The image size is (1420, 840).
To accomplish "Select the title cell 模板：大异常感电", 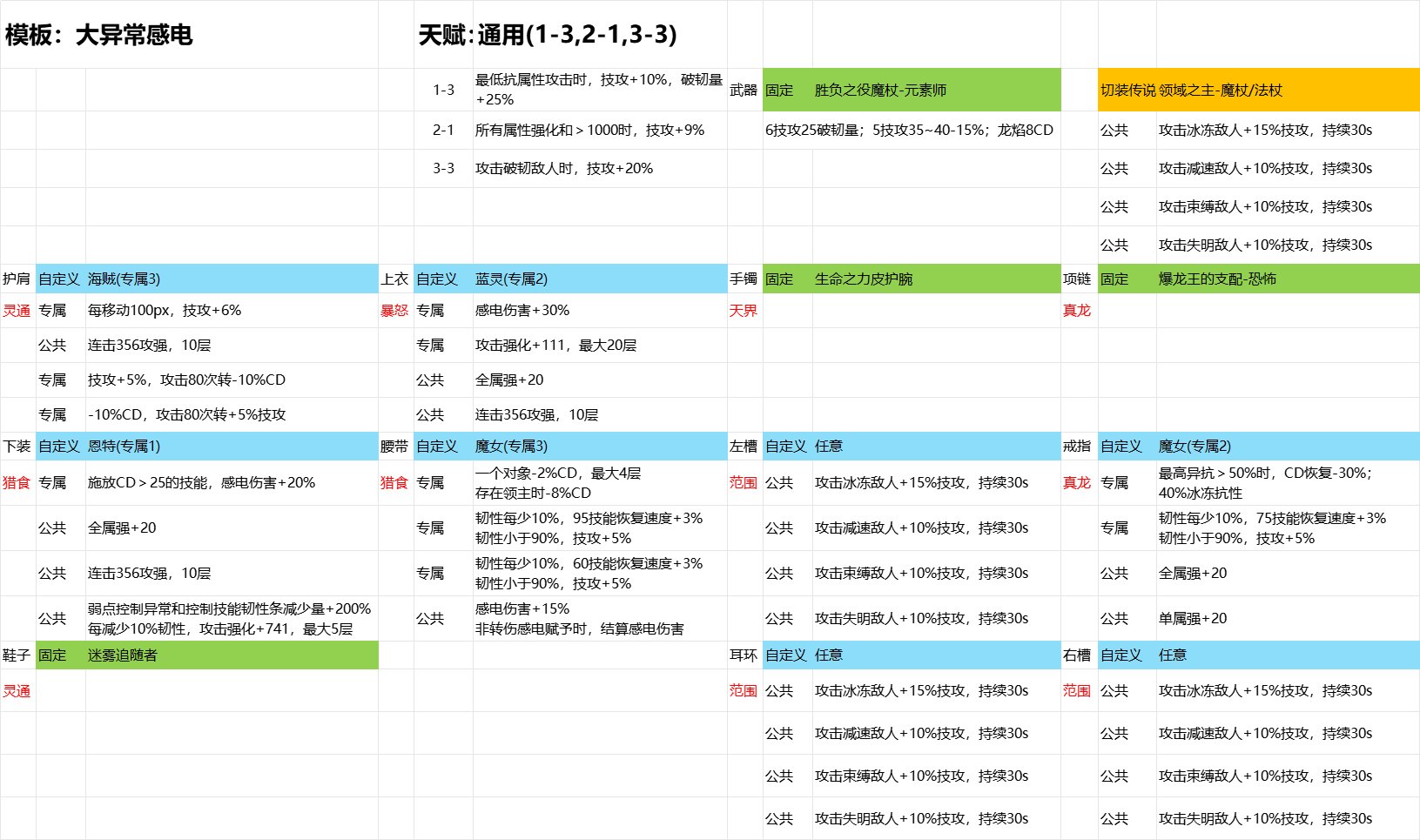I will (189, 35).
